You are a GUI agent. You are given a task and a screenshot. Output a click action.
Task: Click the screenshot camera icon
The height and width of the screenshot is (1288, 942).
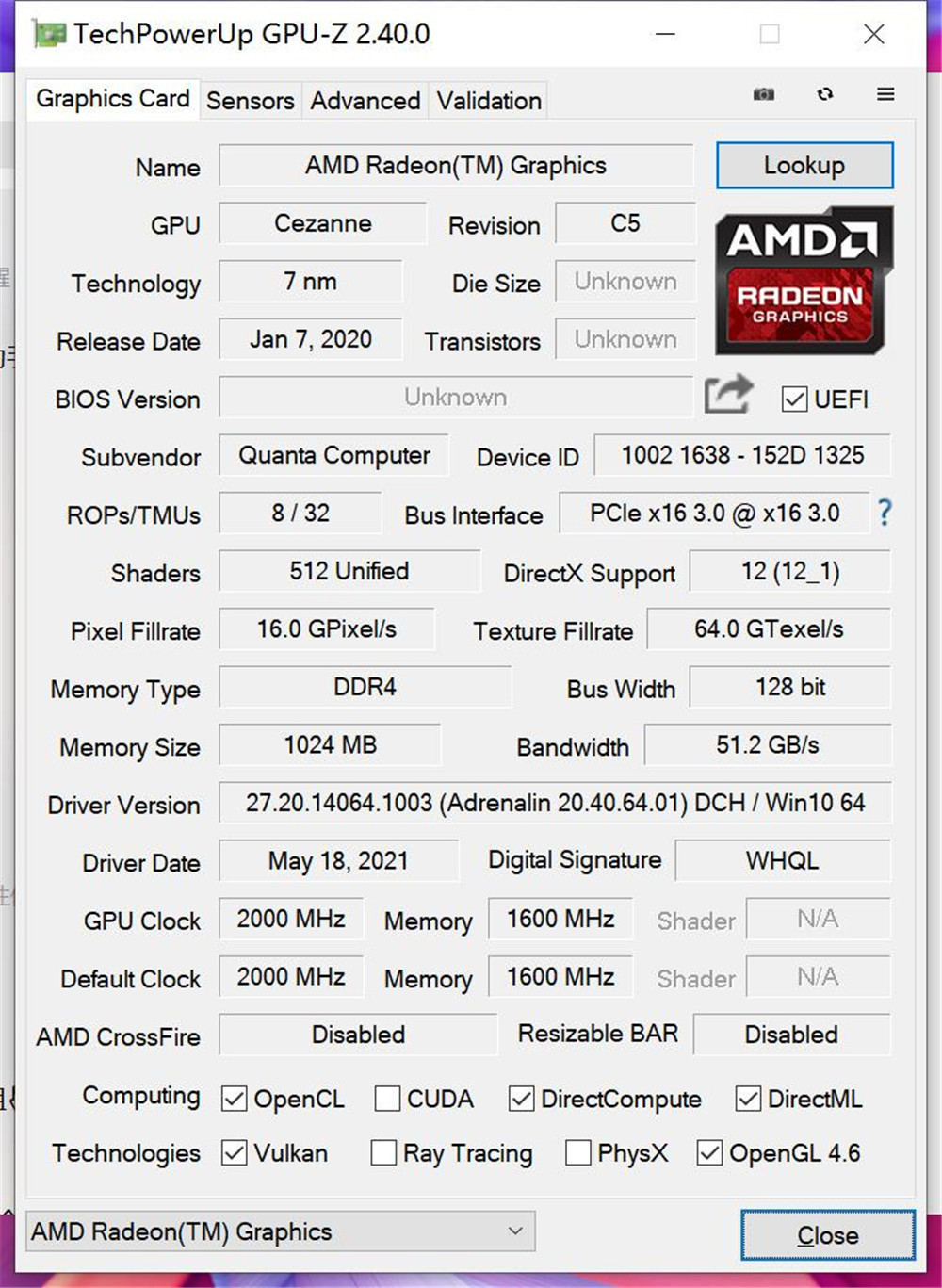[x=764, y=94]
